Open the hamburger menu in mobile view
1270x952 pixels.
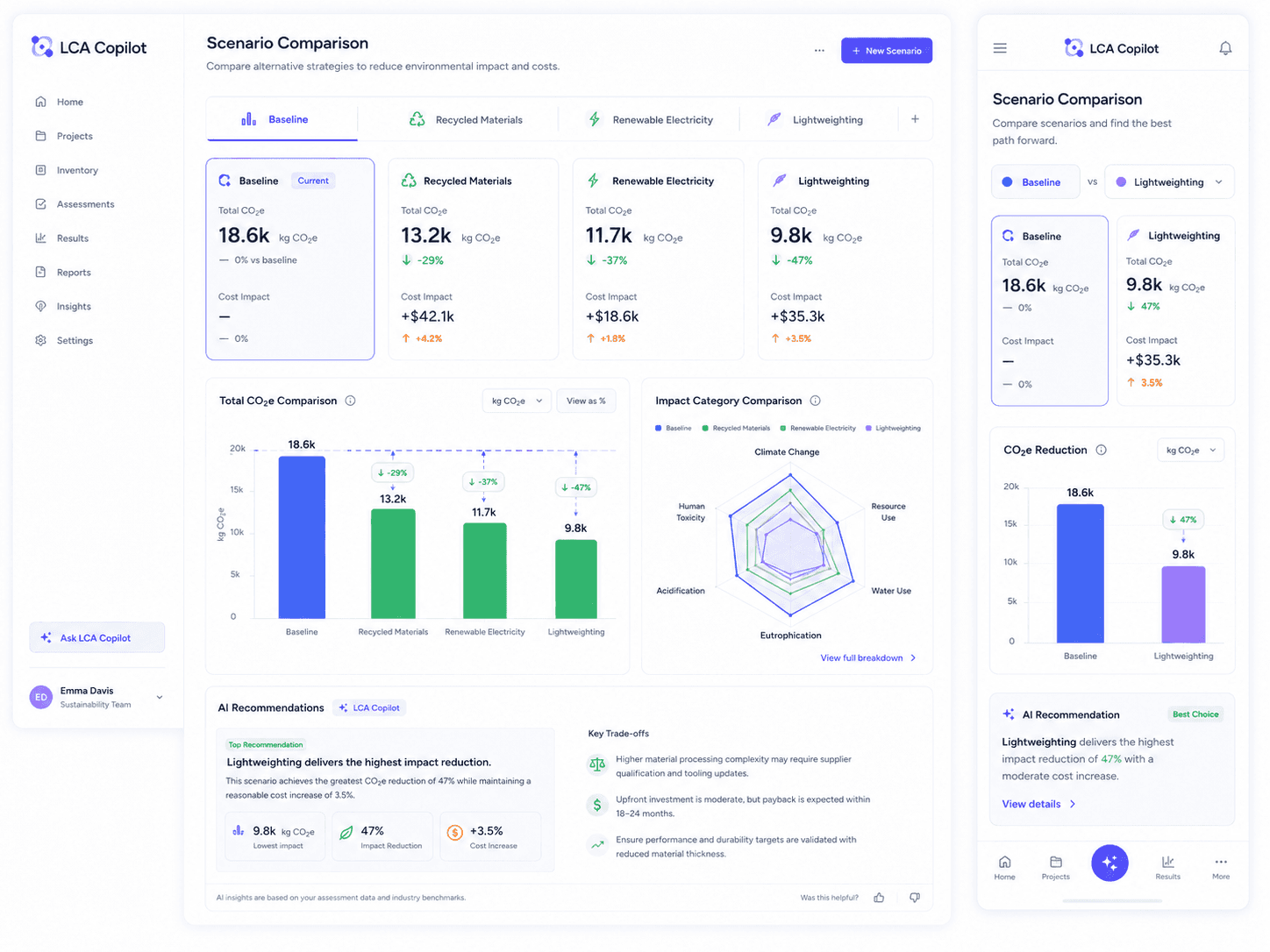tap(1000, 48)
